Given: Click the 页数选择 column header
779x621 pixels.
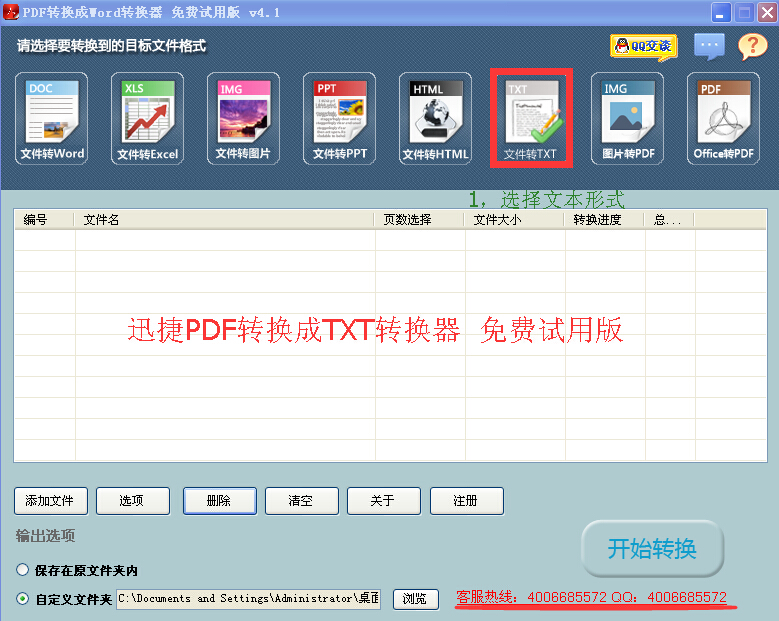Looking at the screenshot, I should [419, 220].
